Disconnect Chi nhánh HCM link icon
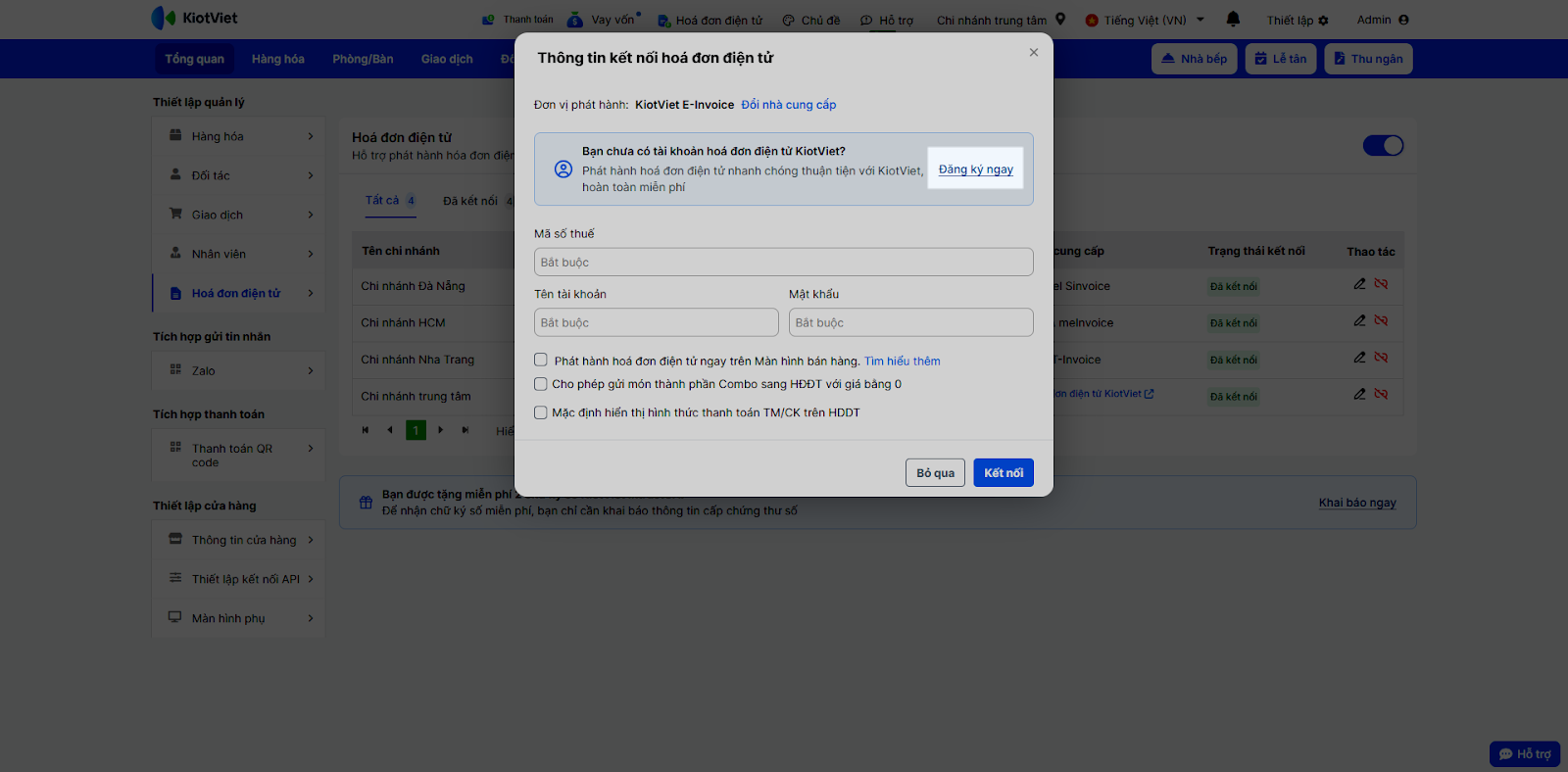 coord(1381,320)
